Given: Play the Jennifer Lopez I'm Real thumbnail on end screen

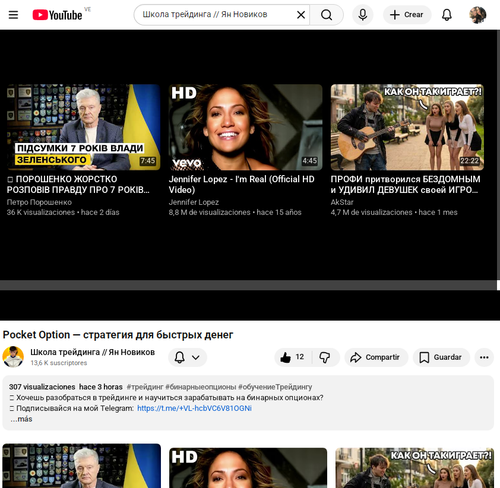Looking at the screenshot, I should pos(245,127).
